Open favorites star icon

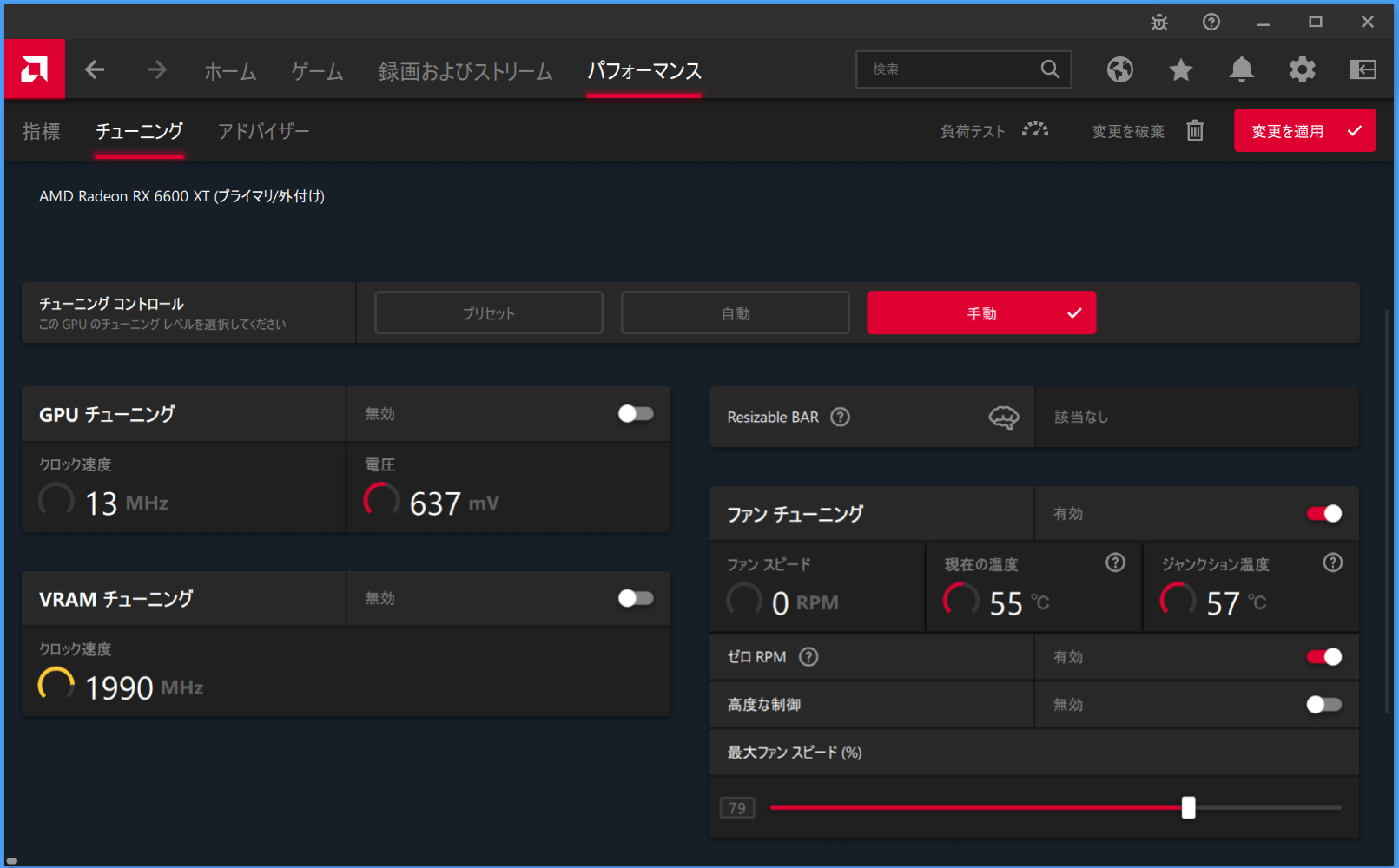click(1181, 69)
